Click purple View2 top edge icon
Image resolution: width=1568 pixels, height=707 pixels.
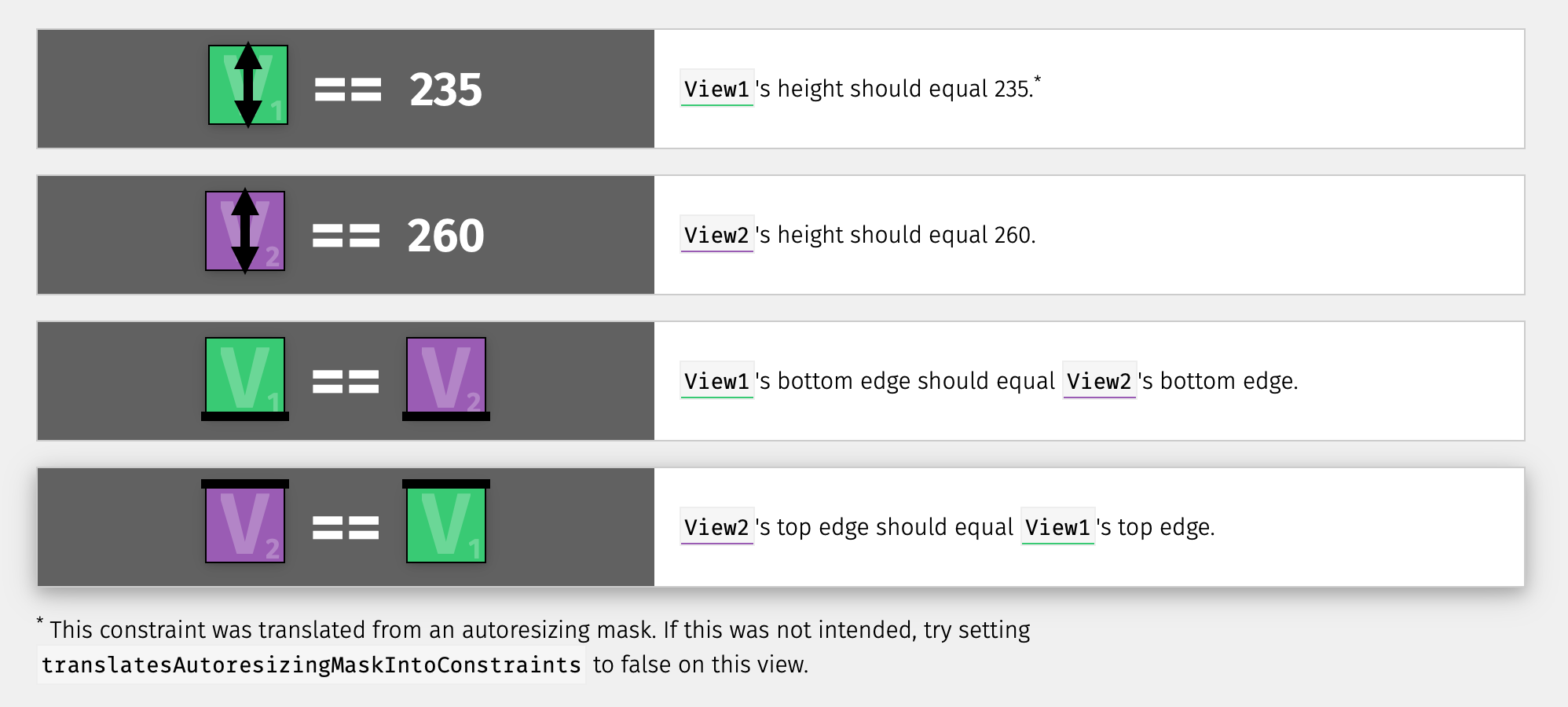coord(245,522)
